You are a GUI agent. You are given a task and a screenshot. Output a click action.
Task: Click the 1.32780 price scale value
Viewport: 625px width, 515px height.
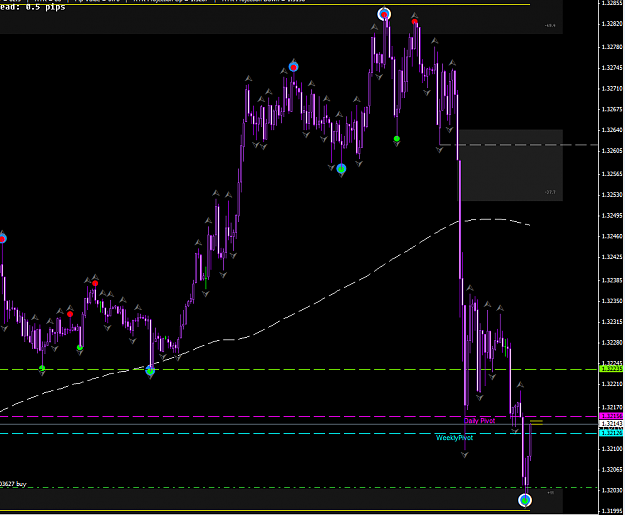(x=612, y=47)
